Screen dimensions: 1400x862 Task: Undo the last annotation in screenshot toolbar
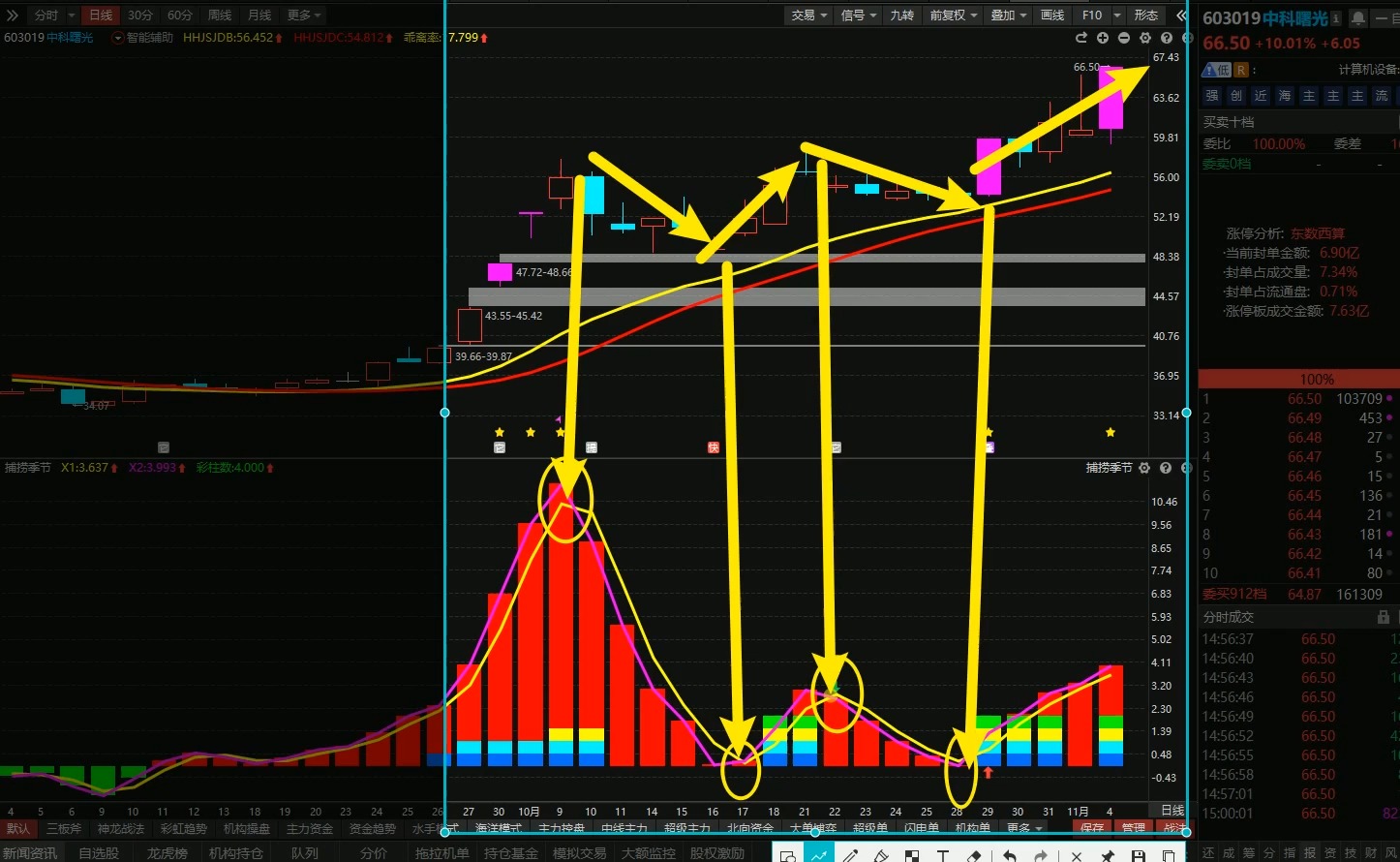click(x=1009, y=856)
